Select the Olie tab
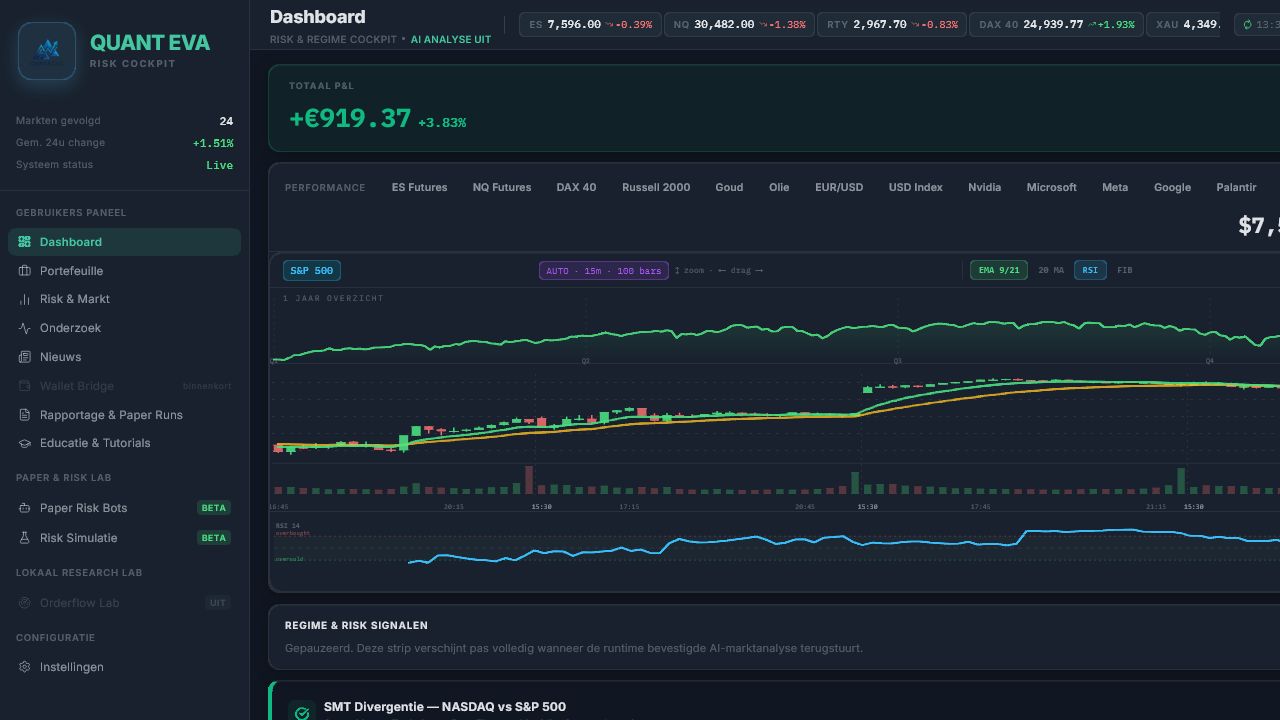This screenshot has width=1280, height=720. 779,188
